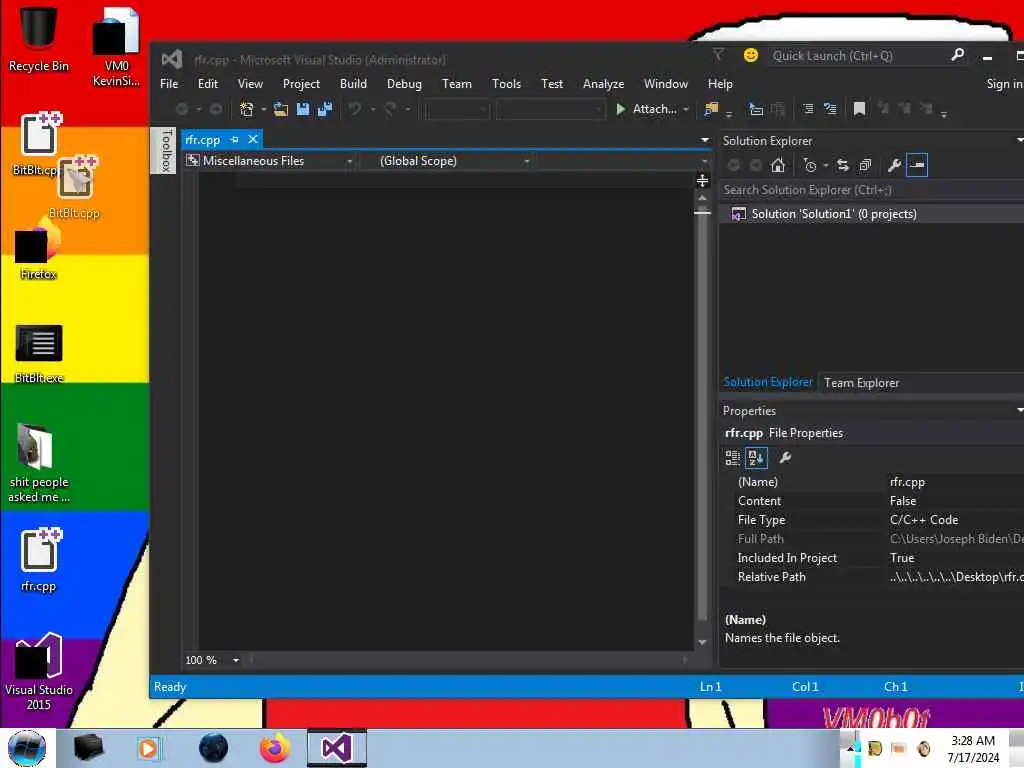Click the Sign in link
The height and width of the screenshot is (768, 1024).
(1004, 84)
